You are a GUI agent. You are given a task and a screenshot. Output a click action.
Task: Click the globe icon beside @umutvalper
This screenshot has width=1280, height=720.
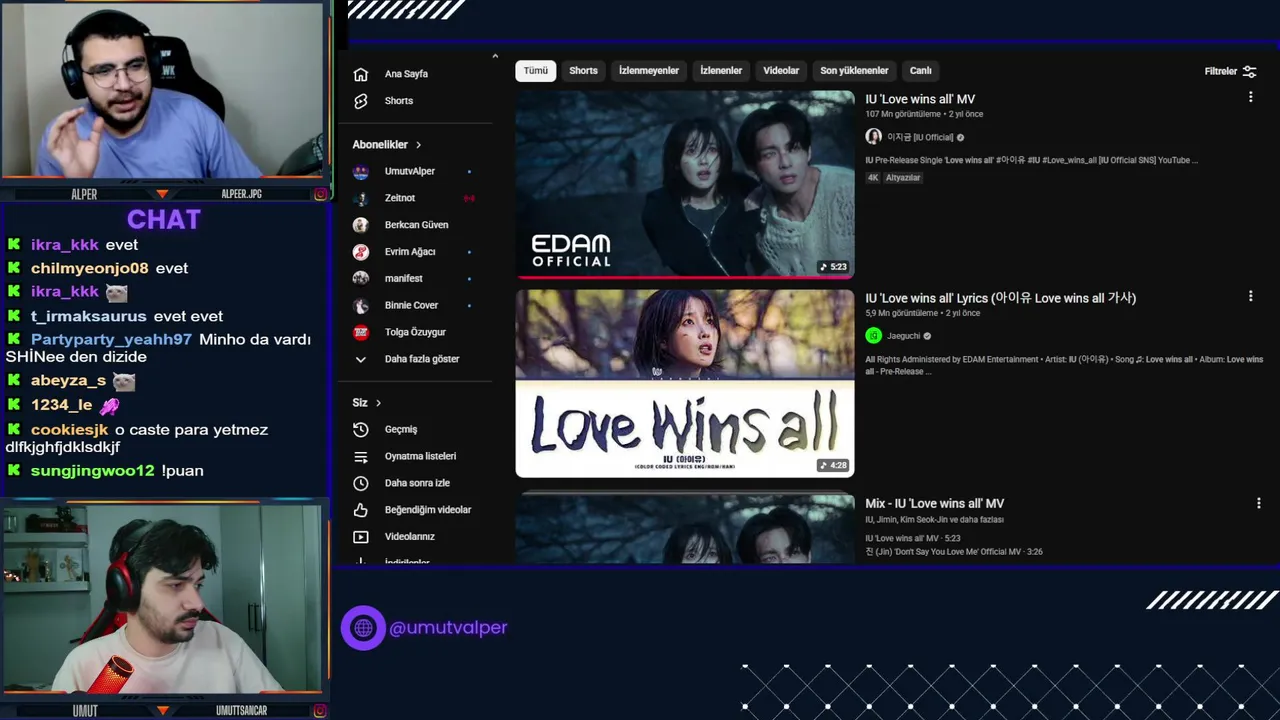click(x=363, y=628)
